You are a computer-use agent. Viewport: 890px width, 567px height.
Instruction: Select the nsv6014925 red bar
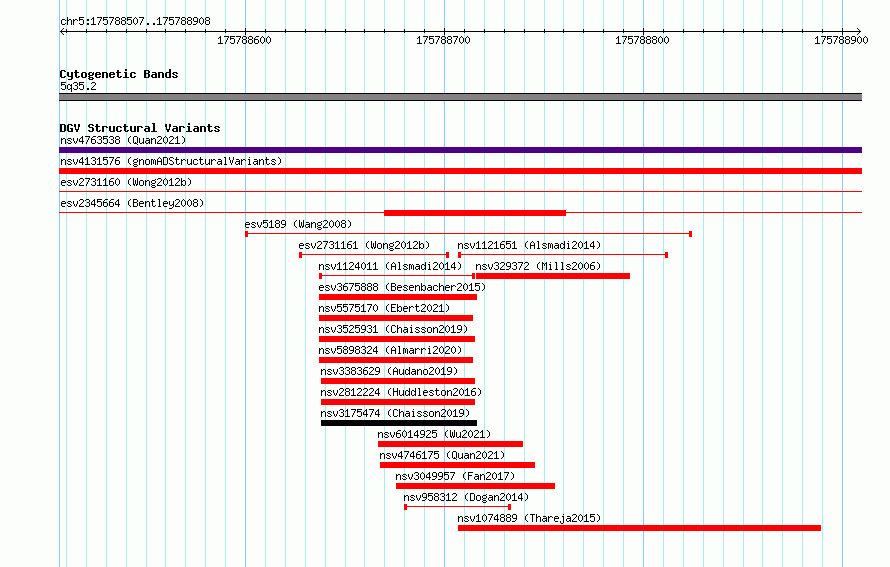tap(451, 444)
